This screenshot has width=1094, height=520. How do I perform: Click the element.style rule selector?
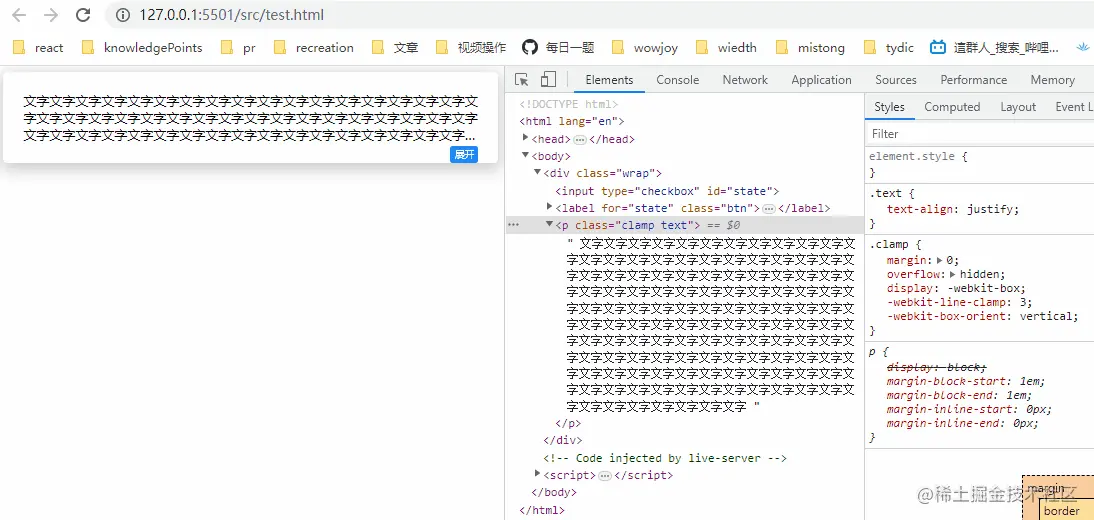911,156
